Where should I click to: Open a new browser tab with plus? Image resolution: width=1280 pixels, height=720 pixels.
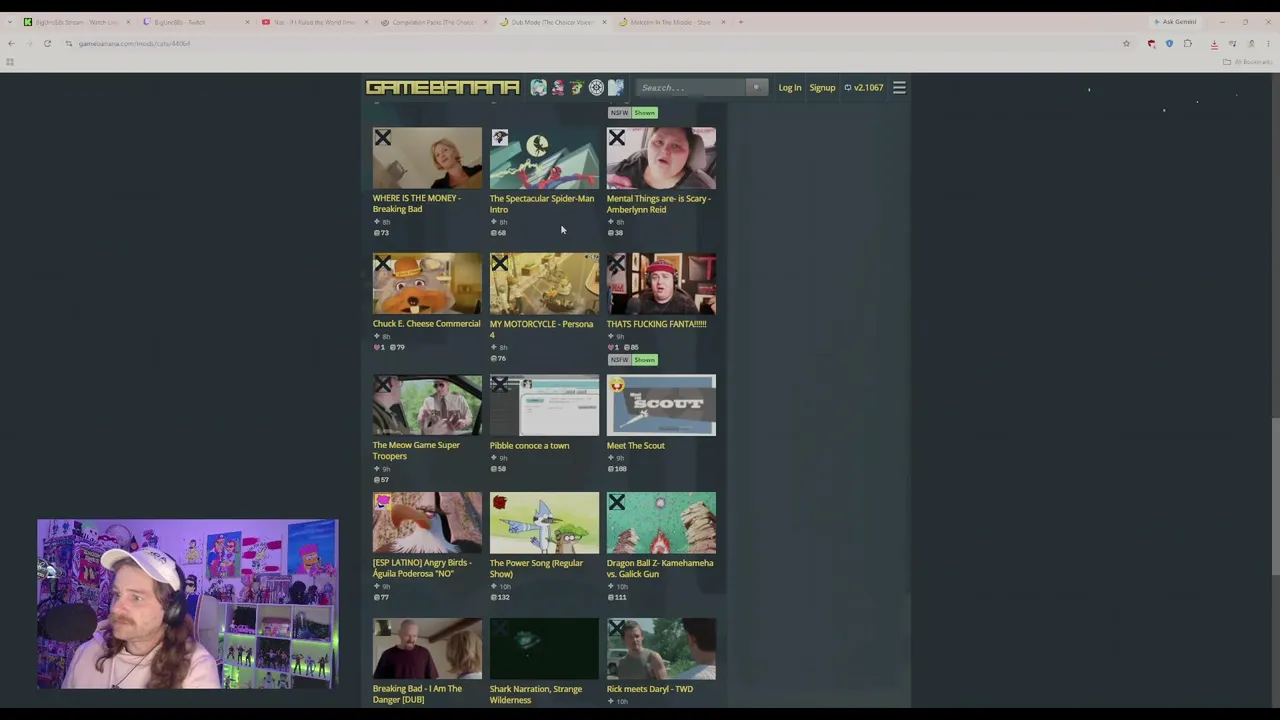tap(740, 22)
